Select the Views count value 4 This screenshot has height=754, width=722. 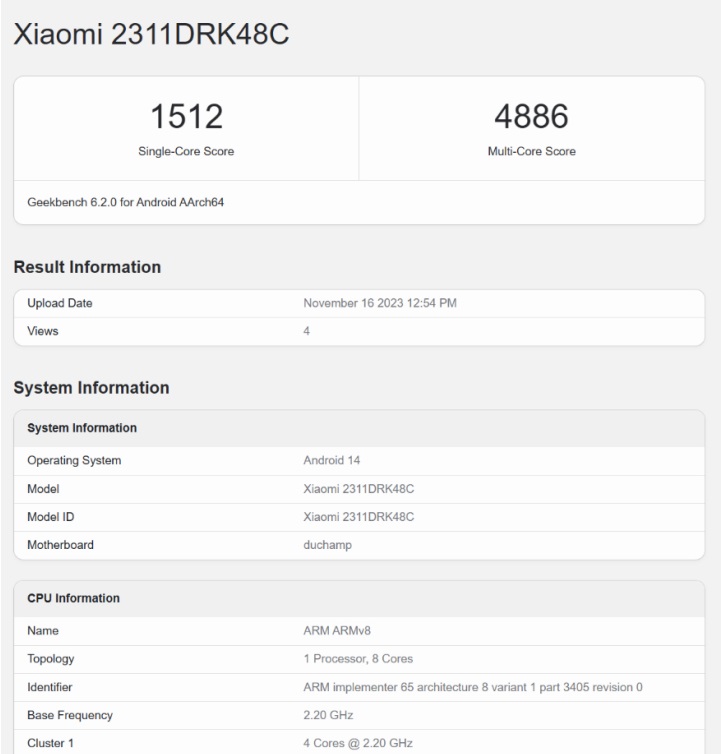(306, 331)
